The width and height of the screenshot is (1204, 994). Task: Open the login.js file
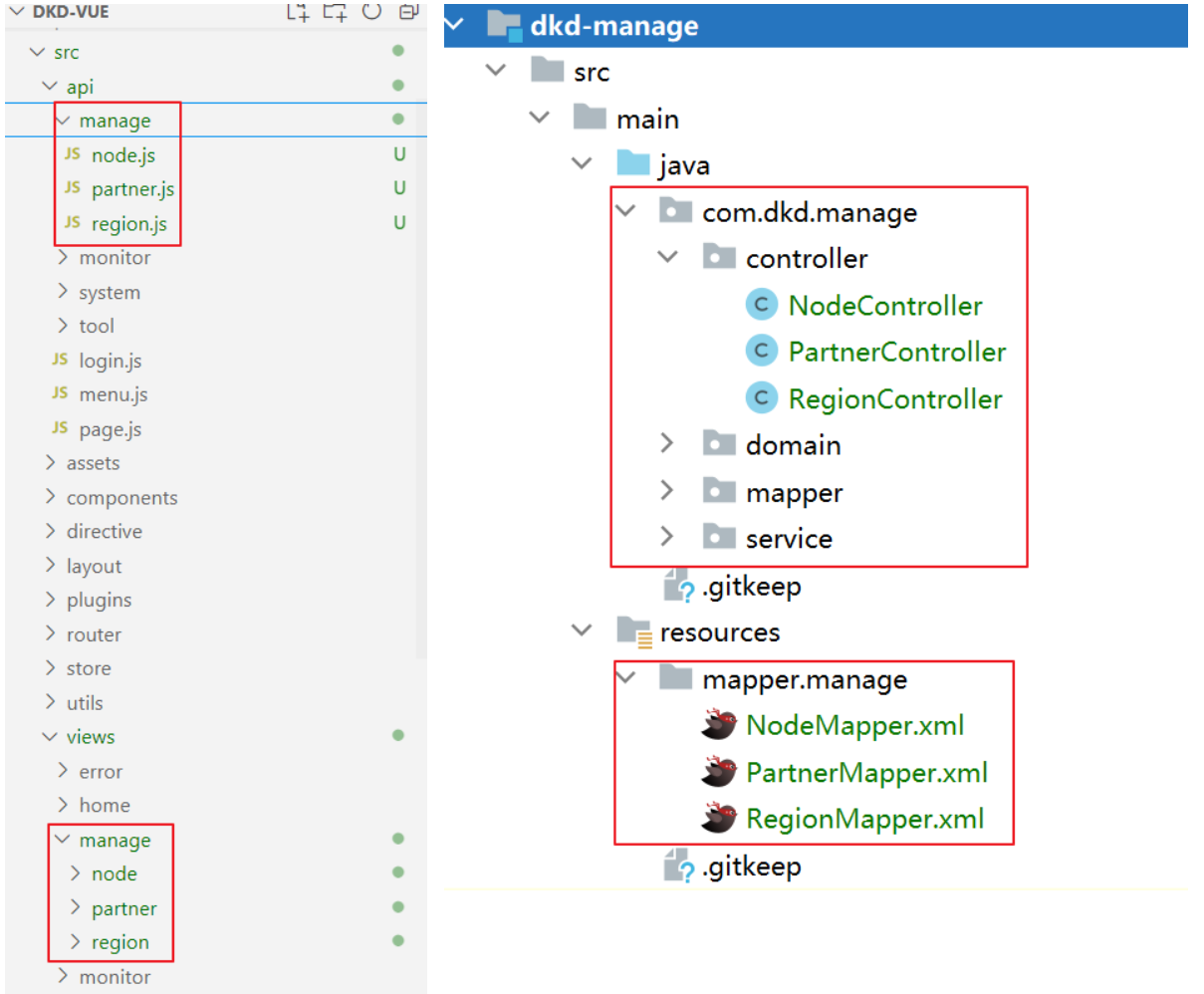point(111,361)
